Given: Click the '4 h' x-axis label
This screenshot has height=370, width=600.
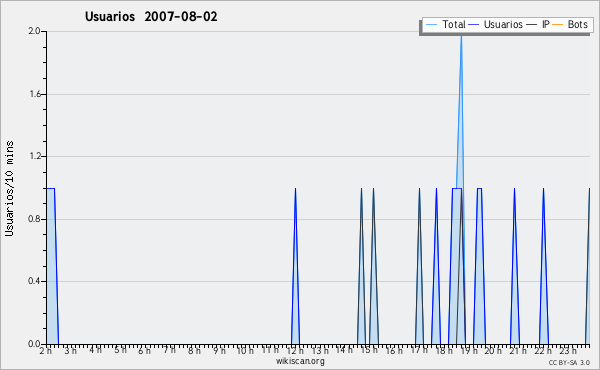Looking at the screenshot, I should coord(95,350).
